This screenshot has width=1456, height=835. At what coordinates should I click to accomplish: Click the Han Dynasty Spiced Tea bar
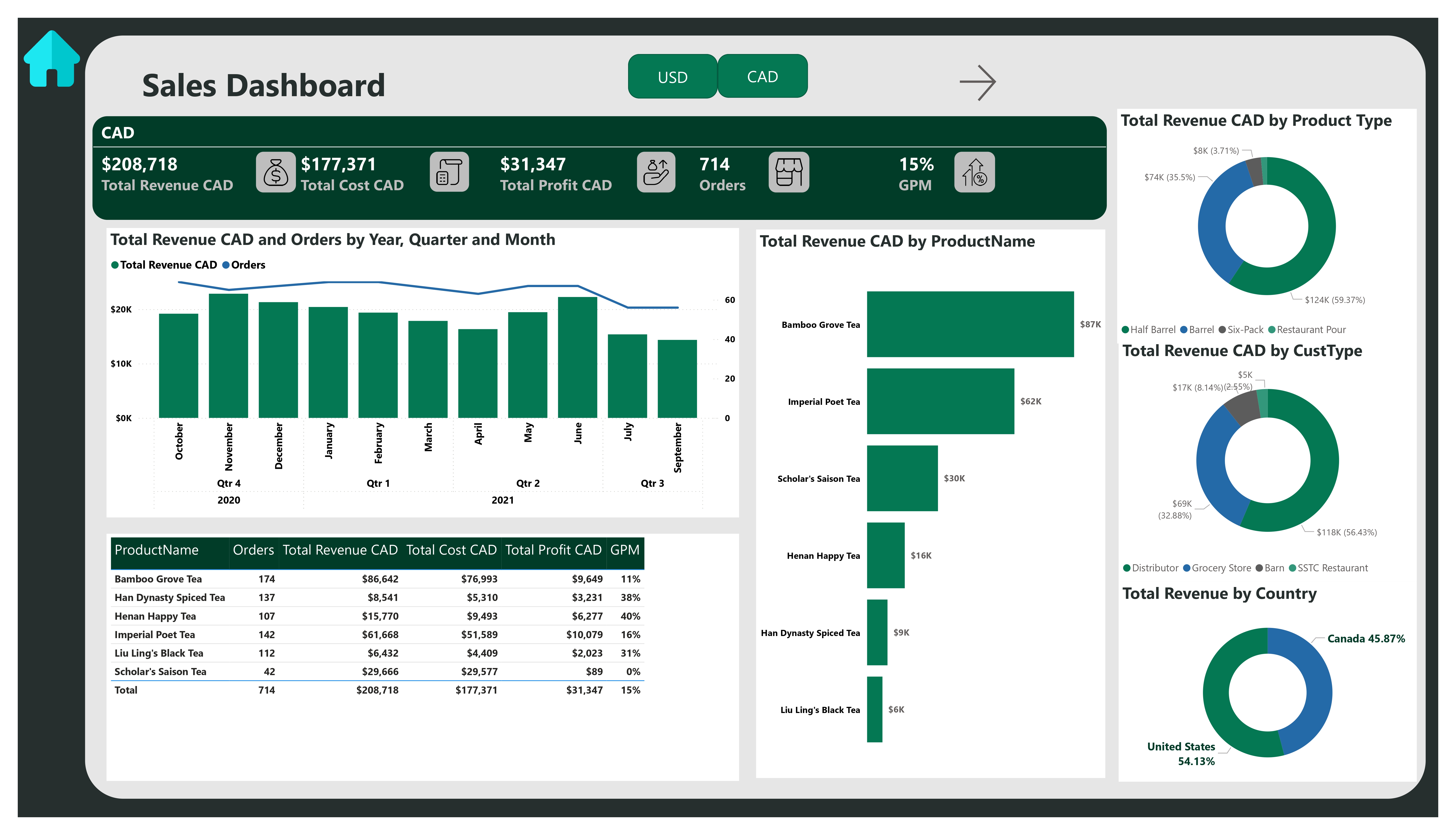[x=877, y=632]
